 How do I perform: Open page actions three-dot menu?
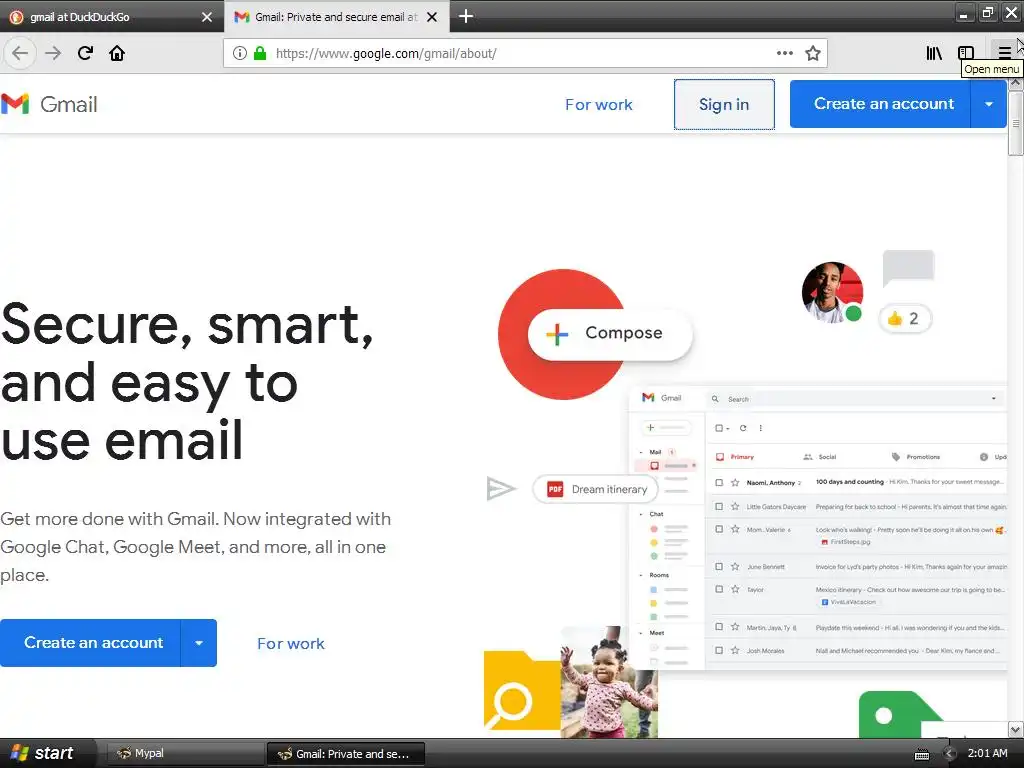(785, 53)
